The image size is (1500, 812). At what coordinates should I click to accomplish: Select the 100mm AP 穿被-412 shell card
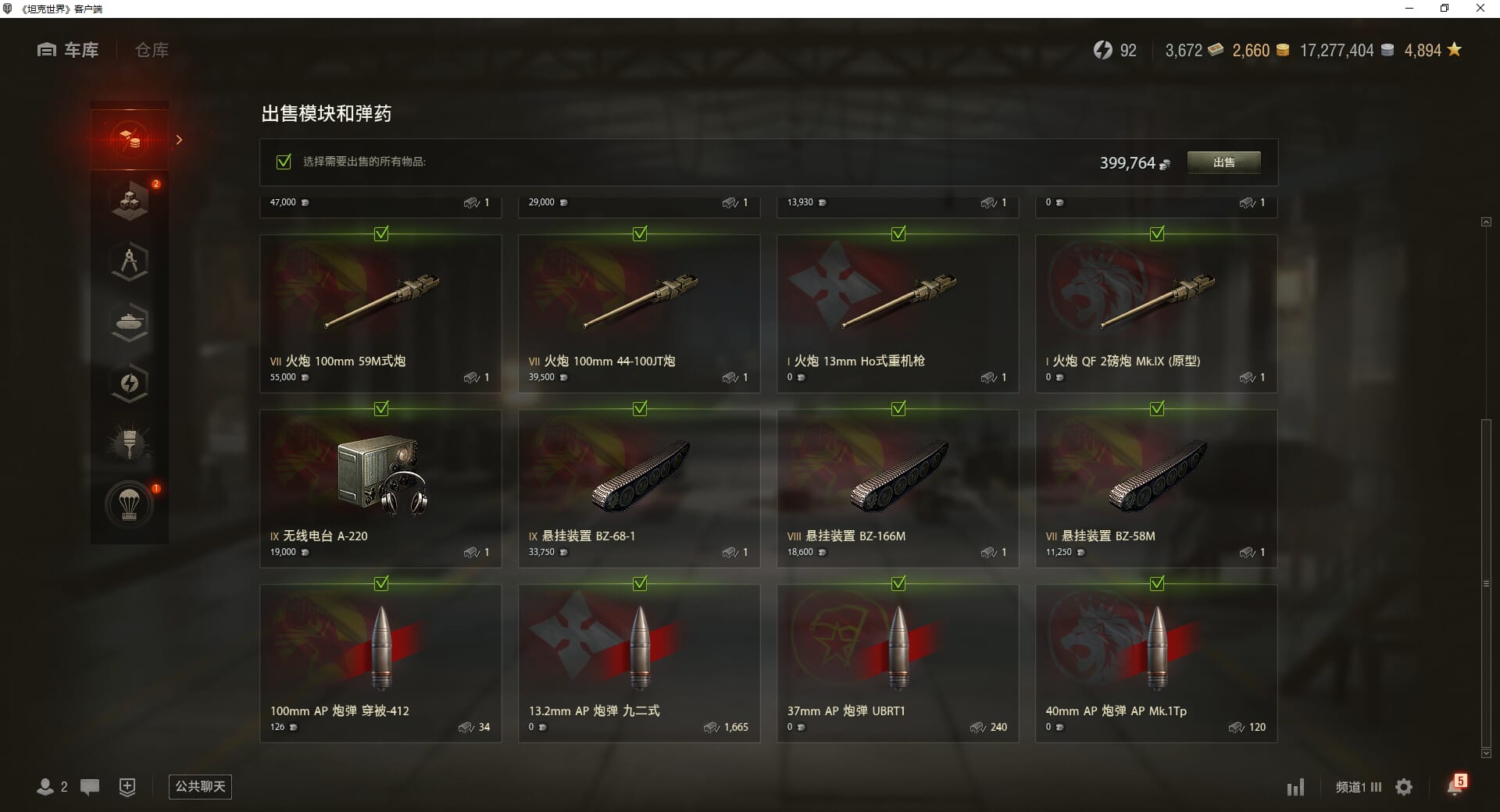(380, 664)
